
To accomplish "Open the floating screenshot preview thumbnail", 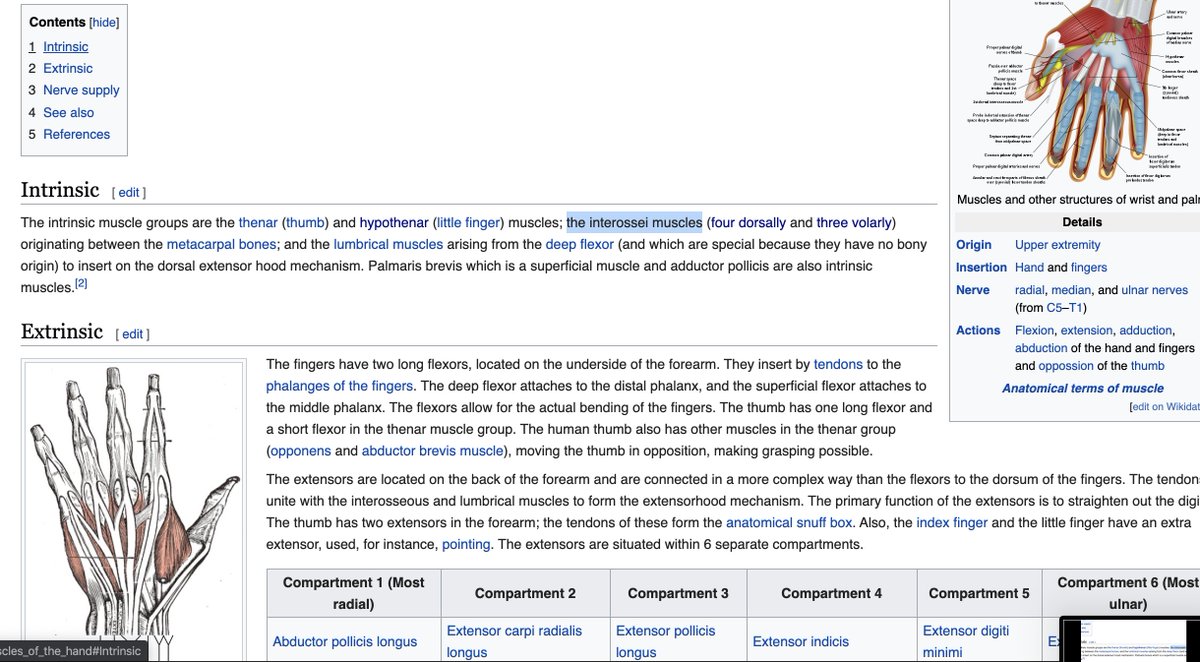I will point(1129,639).
